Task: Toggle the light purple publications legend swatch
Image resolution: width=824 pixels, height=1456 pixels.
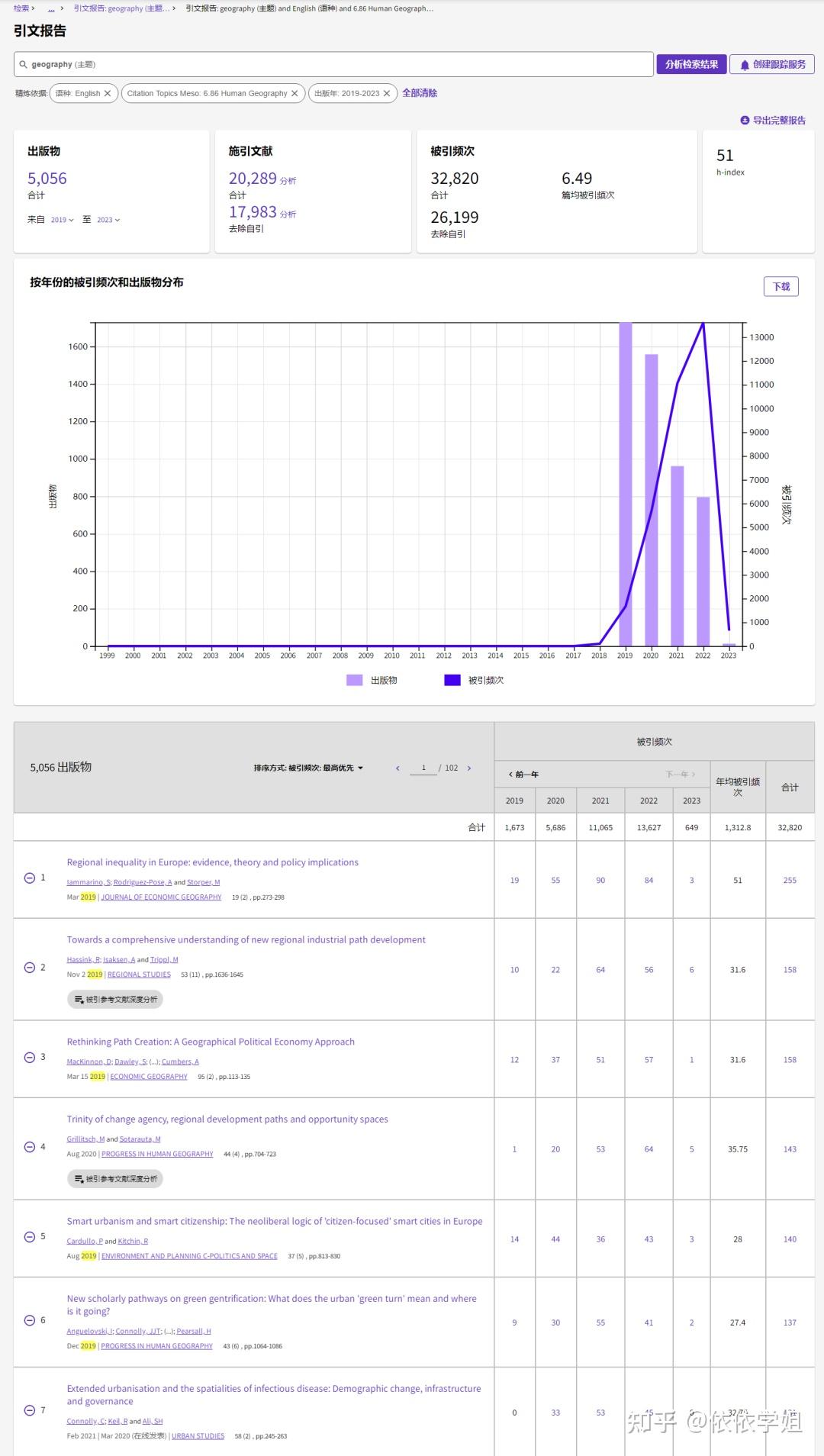Action: [x=355, y=680]
